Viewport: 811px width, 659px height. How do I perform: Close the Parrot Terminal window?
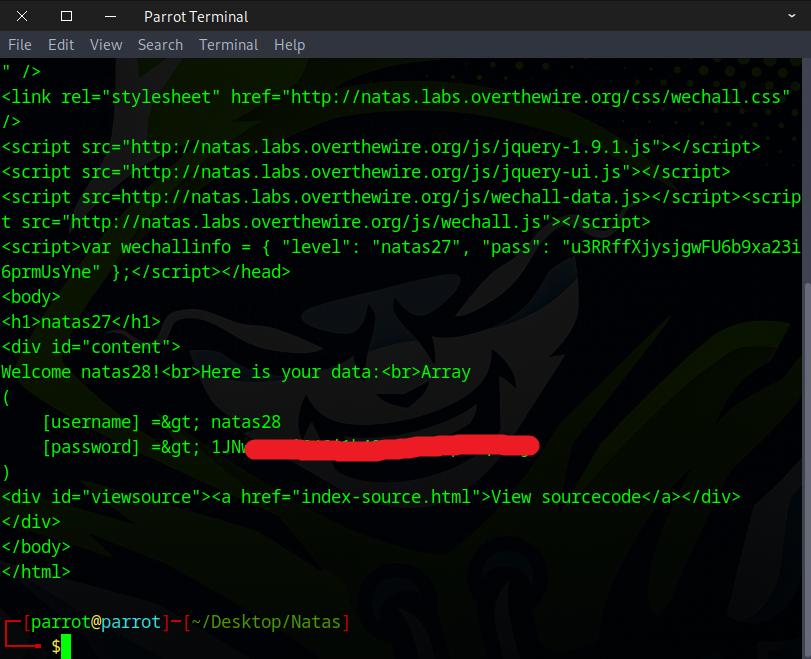point(22,16)
